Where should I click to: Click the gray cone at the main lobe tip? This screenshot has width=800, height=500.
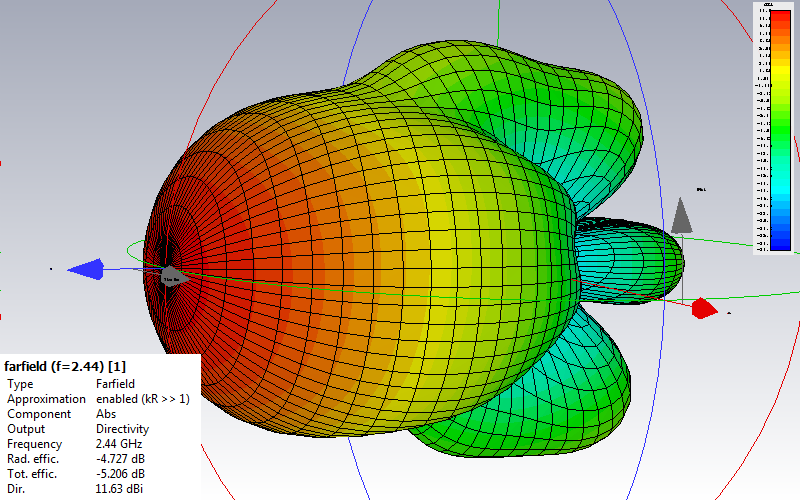click(172, 276)
